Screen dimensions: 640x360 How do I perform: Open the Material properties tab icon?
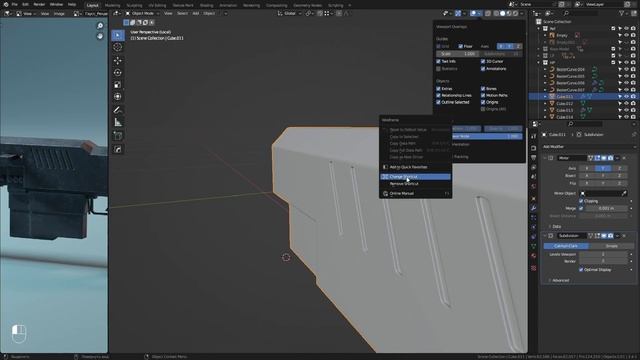[x=533, y=256]
